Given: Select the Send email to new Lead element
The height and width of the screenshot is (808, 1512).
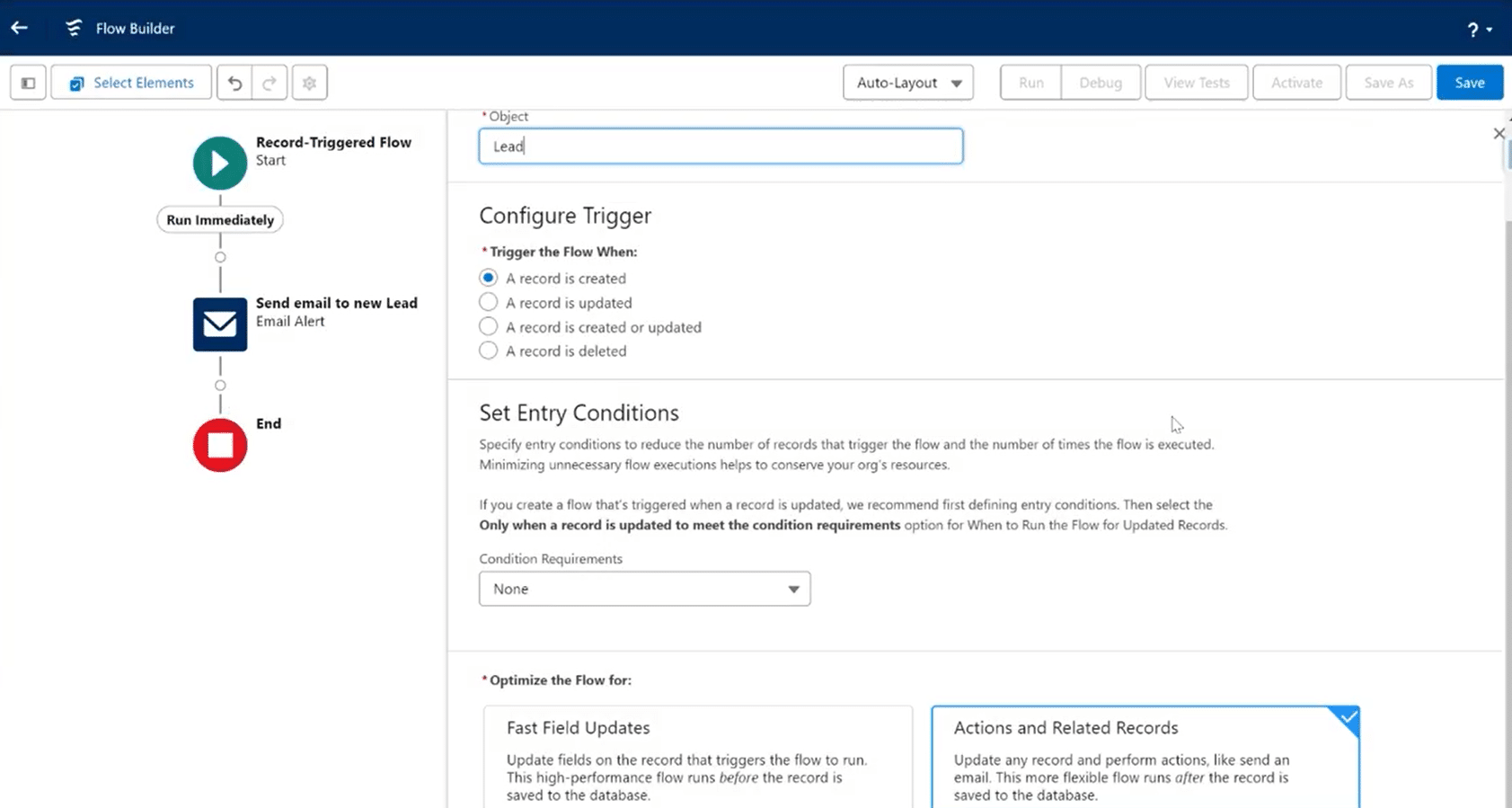Looking at the screenshot, I should tap(220, 324).
